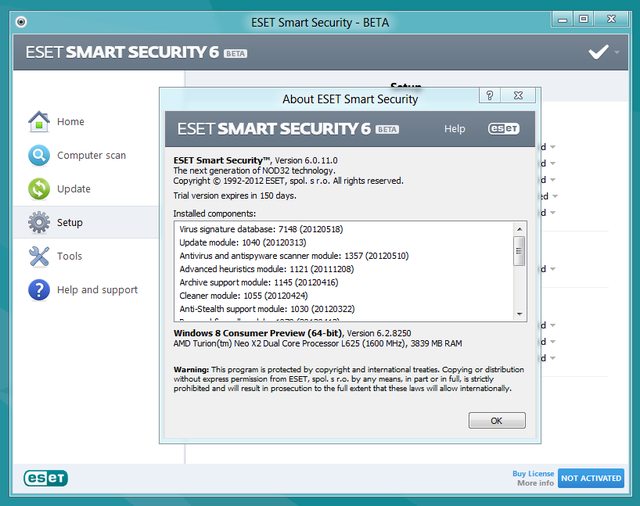Click the Computer scan magnifier icon
This screenshot has width=640, height=506.
click(x=39, y=155)
